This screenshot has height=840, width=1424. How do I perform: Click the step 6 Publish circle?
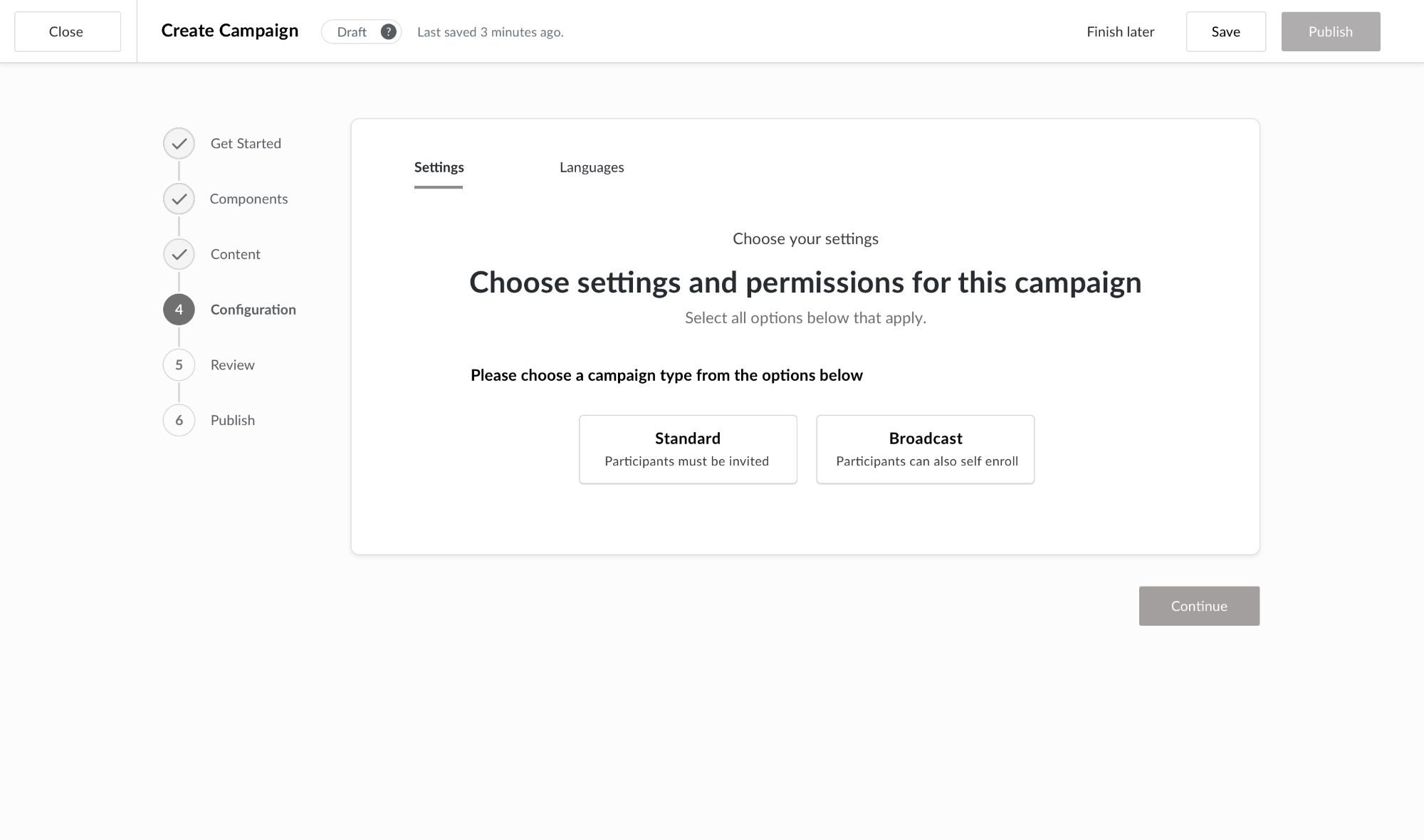coord(179,421)
